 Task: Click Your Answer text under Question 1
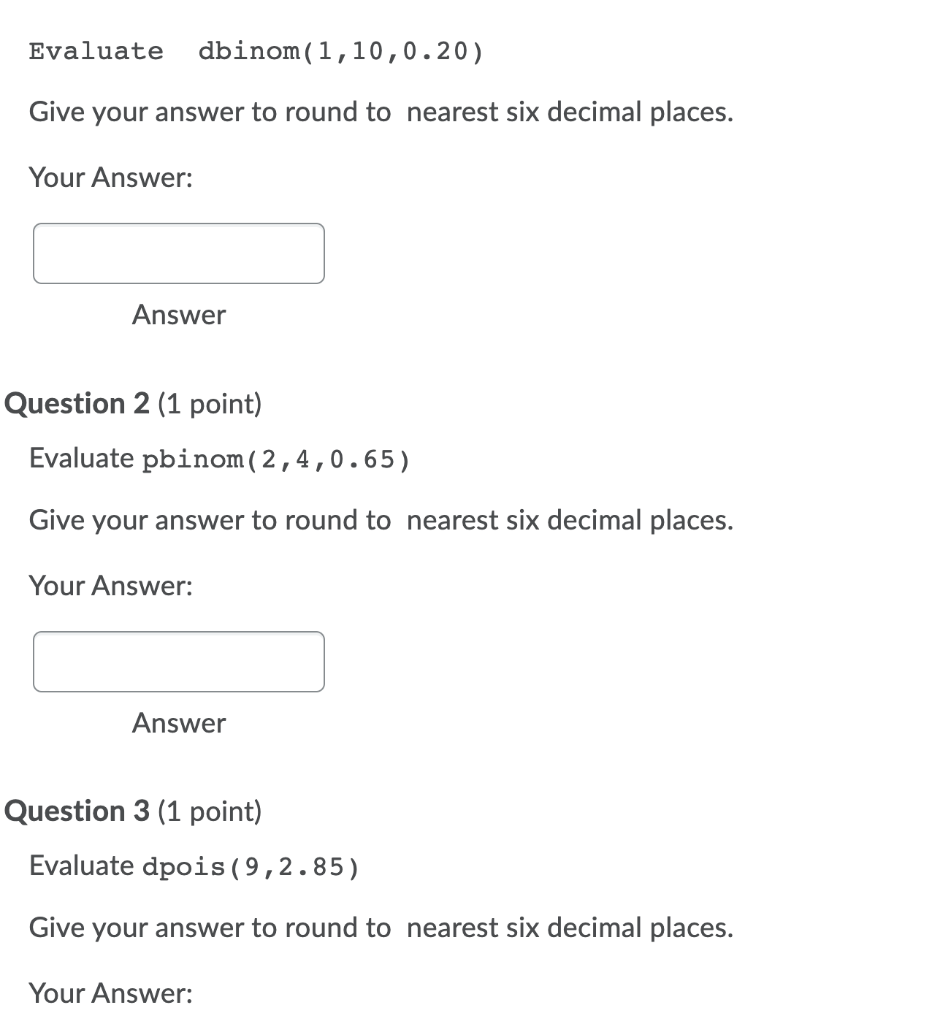tap(110, 177)
